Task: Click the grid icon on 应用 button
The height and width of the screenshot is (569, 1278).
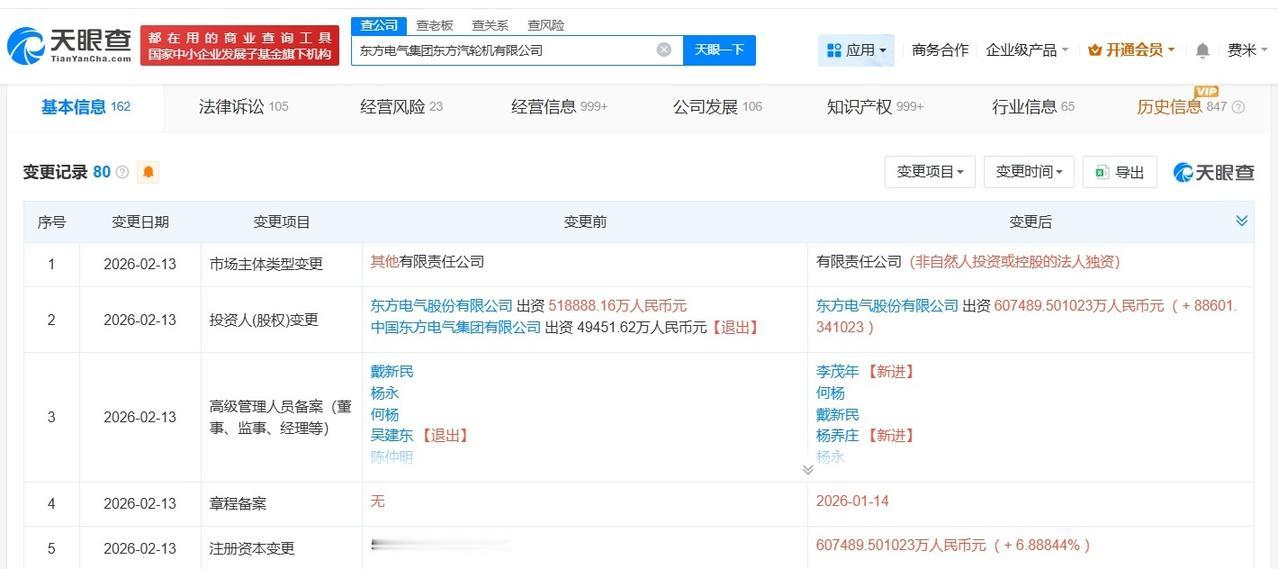Action: [834, 50]
